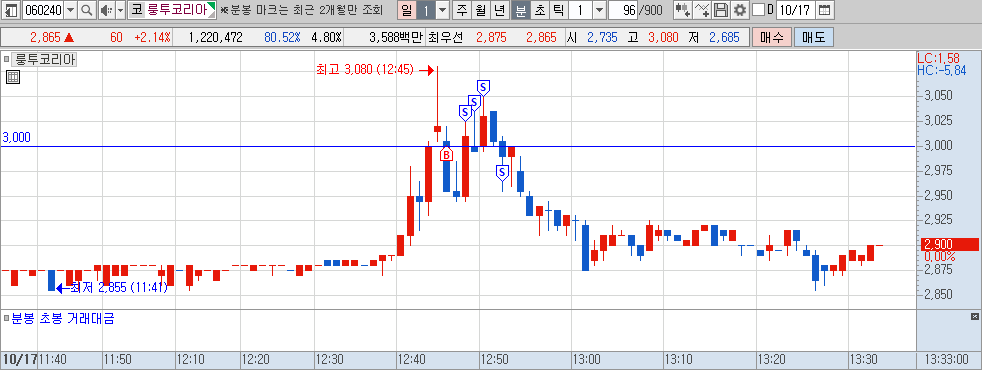
Task: Expand the dropdown next to the 일 1 button
Action: (442, 10)
